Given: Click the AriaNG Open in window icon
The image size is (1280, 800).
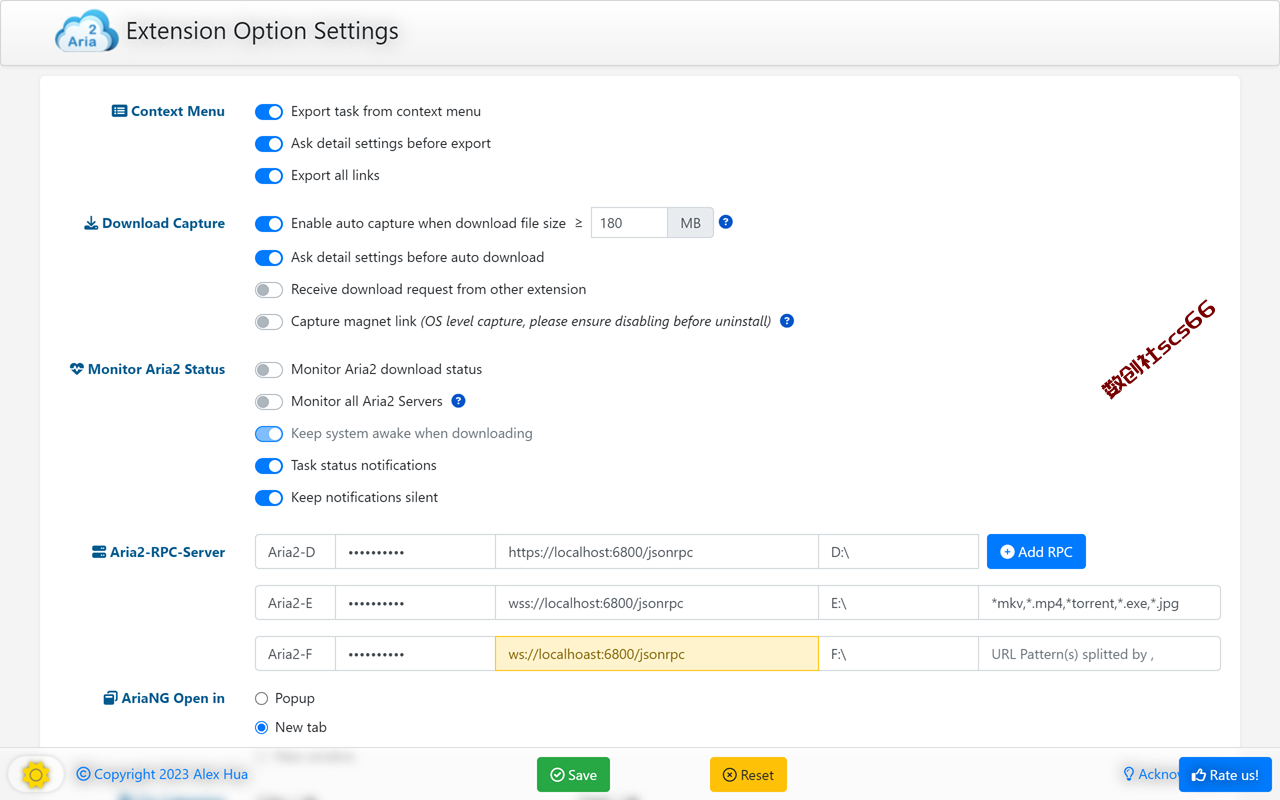Looking at the screenshot, I should [110, 698].
